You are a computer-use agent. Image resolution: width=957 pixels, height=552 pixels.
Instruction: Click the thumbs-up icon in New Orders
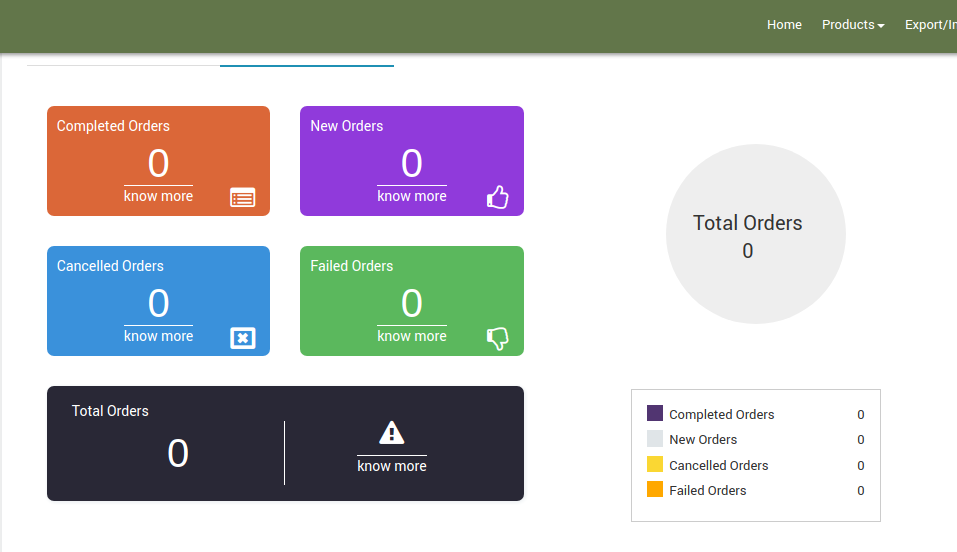point(497,197)
